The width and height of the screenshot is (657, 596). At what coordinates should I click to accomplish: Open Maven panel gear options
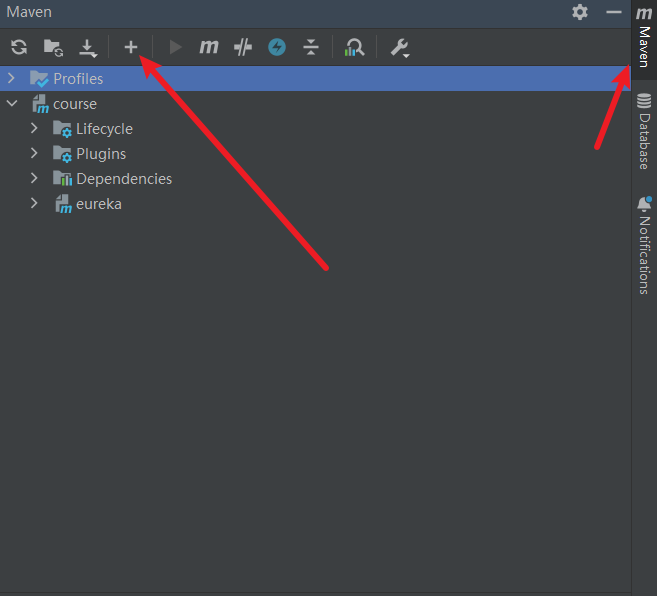coord(580,12)
